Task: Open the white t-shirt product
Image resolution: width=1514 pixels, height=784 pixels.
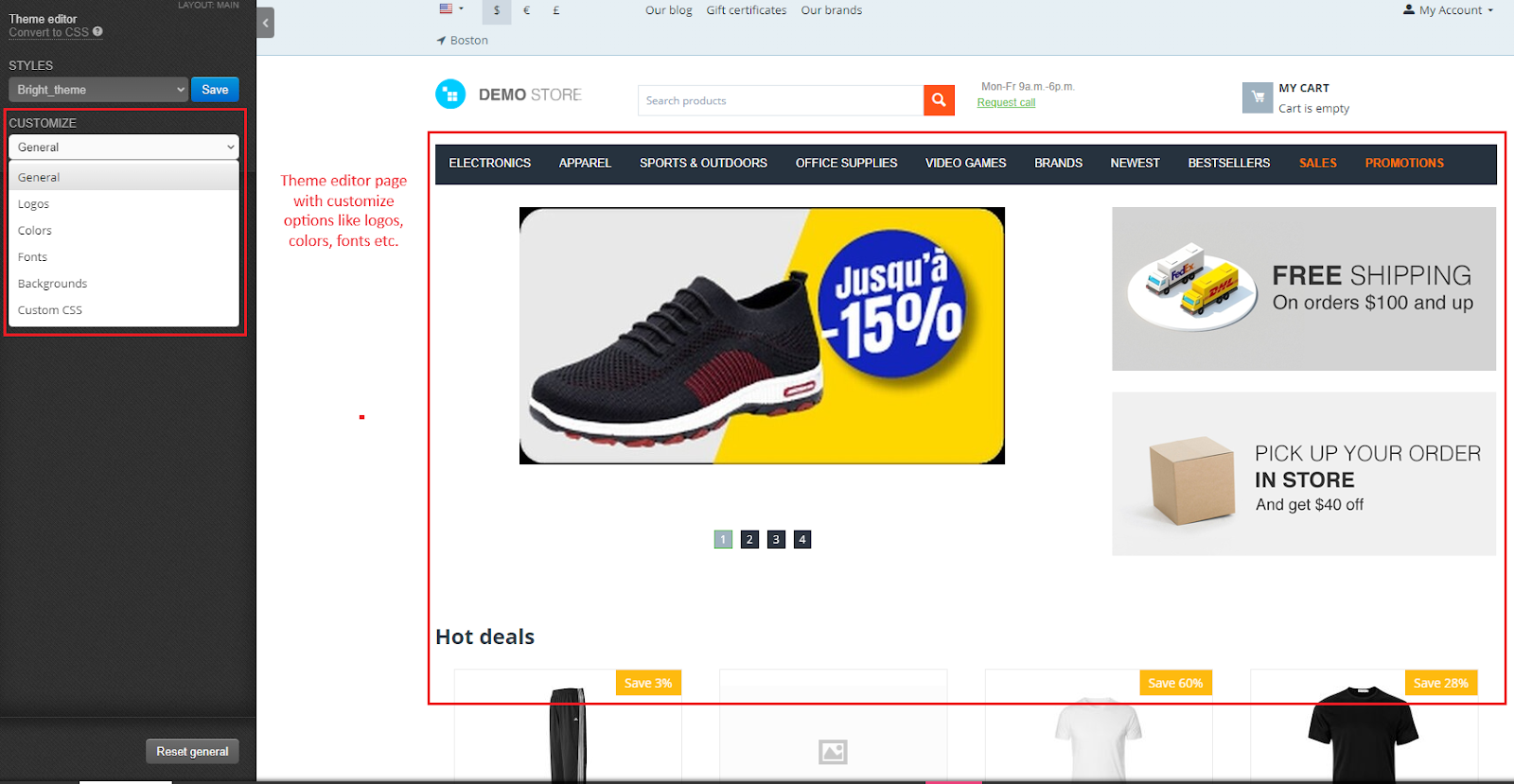Action: tap(1099, 738)
